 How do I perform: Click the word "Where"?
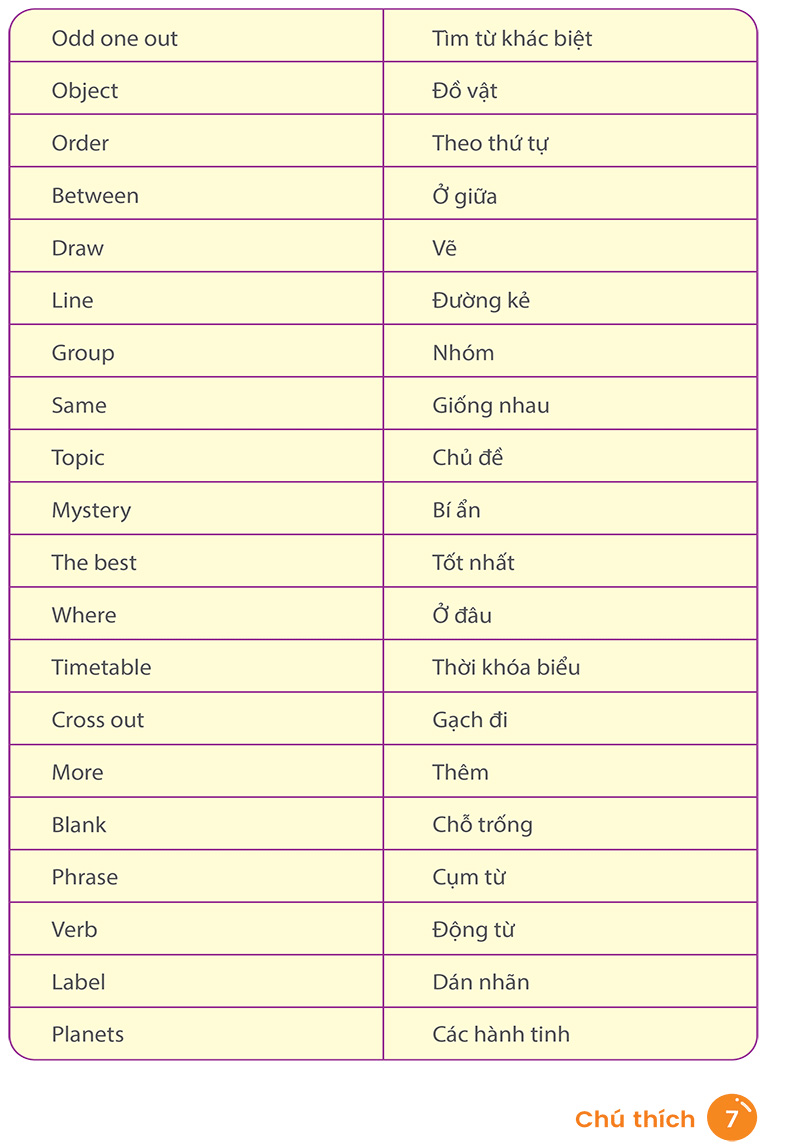point(84,615)
